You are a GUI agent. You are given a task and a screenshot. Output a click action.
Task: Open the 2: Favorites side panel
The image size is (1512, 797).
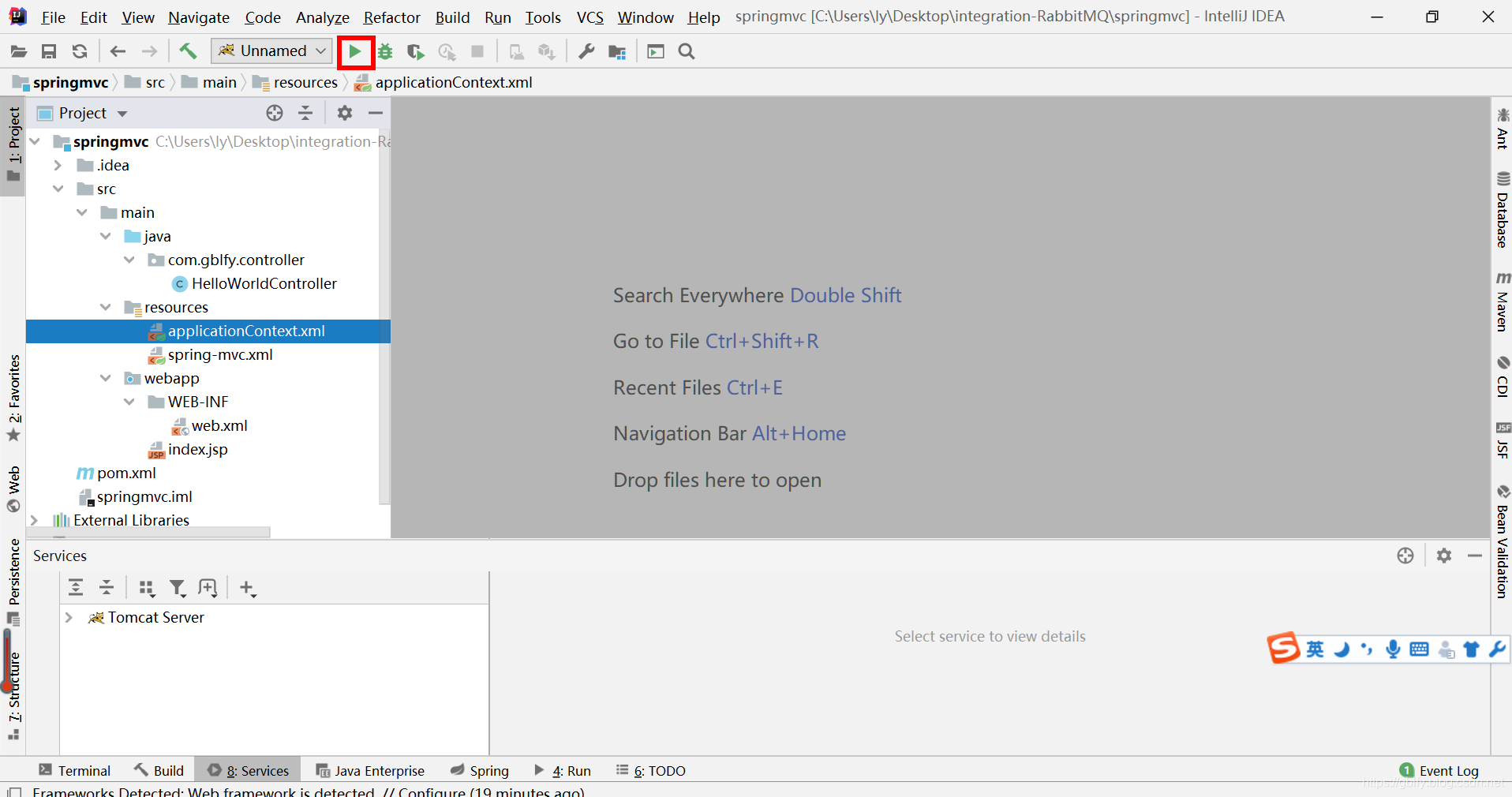pyautogui.click(x=14, y=398)
